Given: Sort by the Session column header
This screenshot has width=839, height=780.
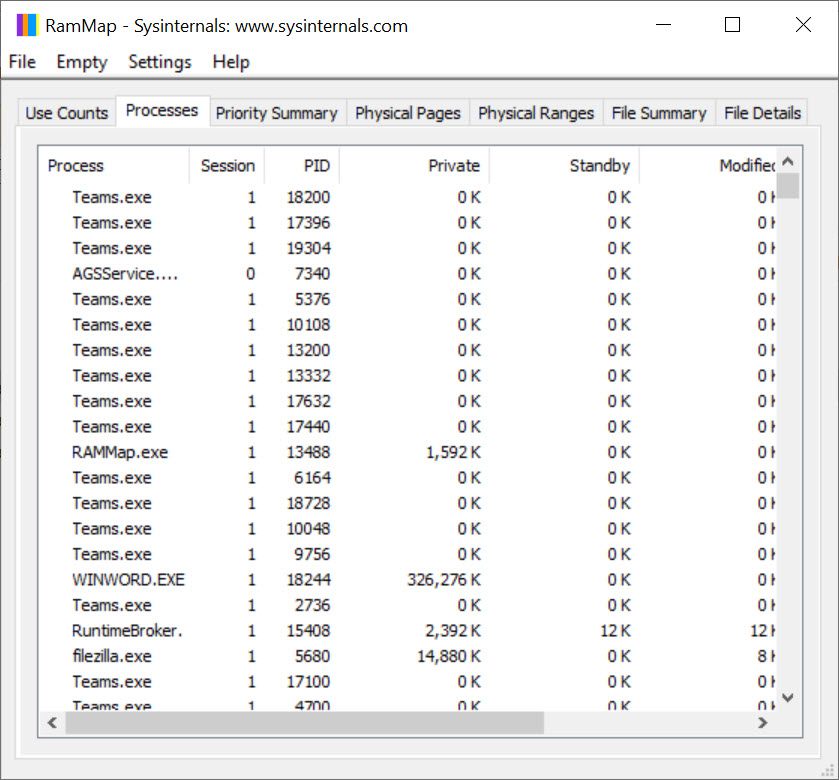Looking at the screenshot, I should (227, 166).
